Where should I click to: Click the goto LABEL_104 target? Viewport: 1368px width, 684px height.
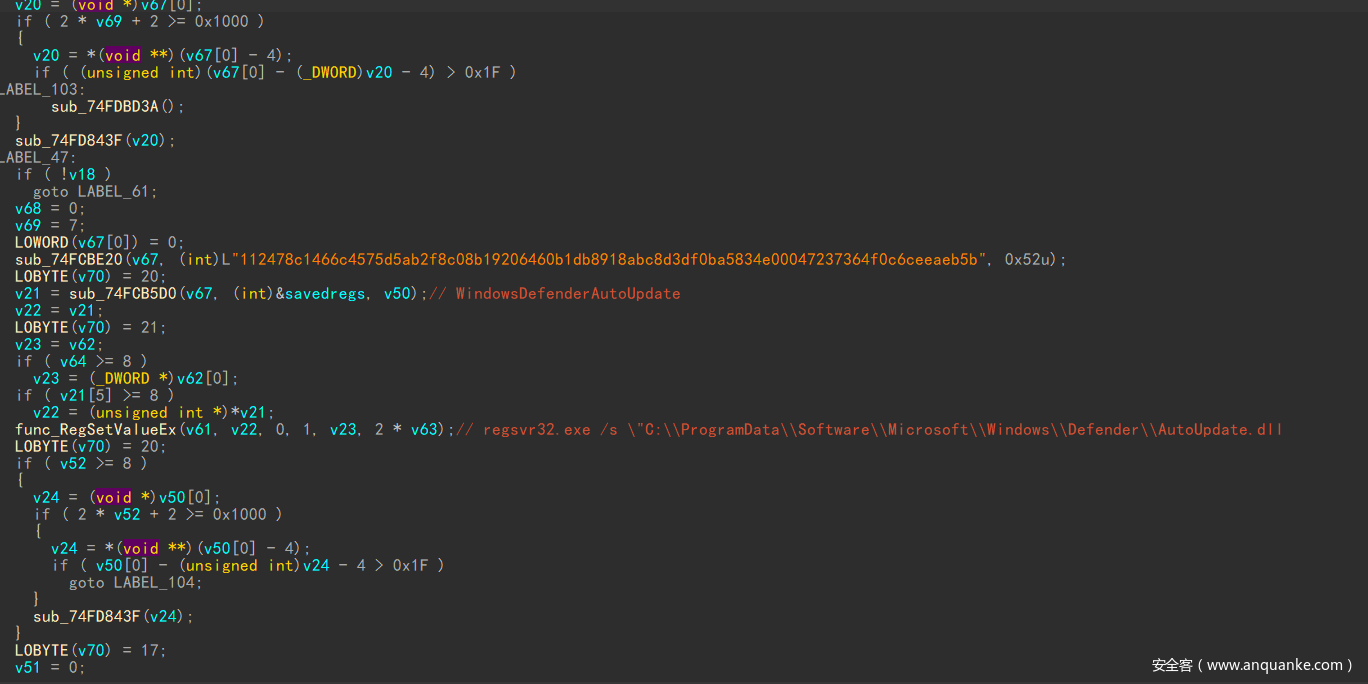pos(157,582)
